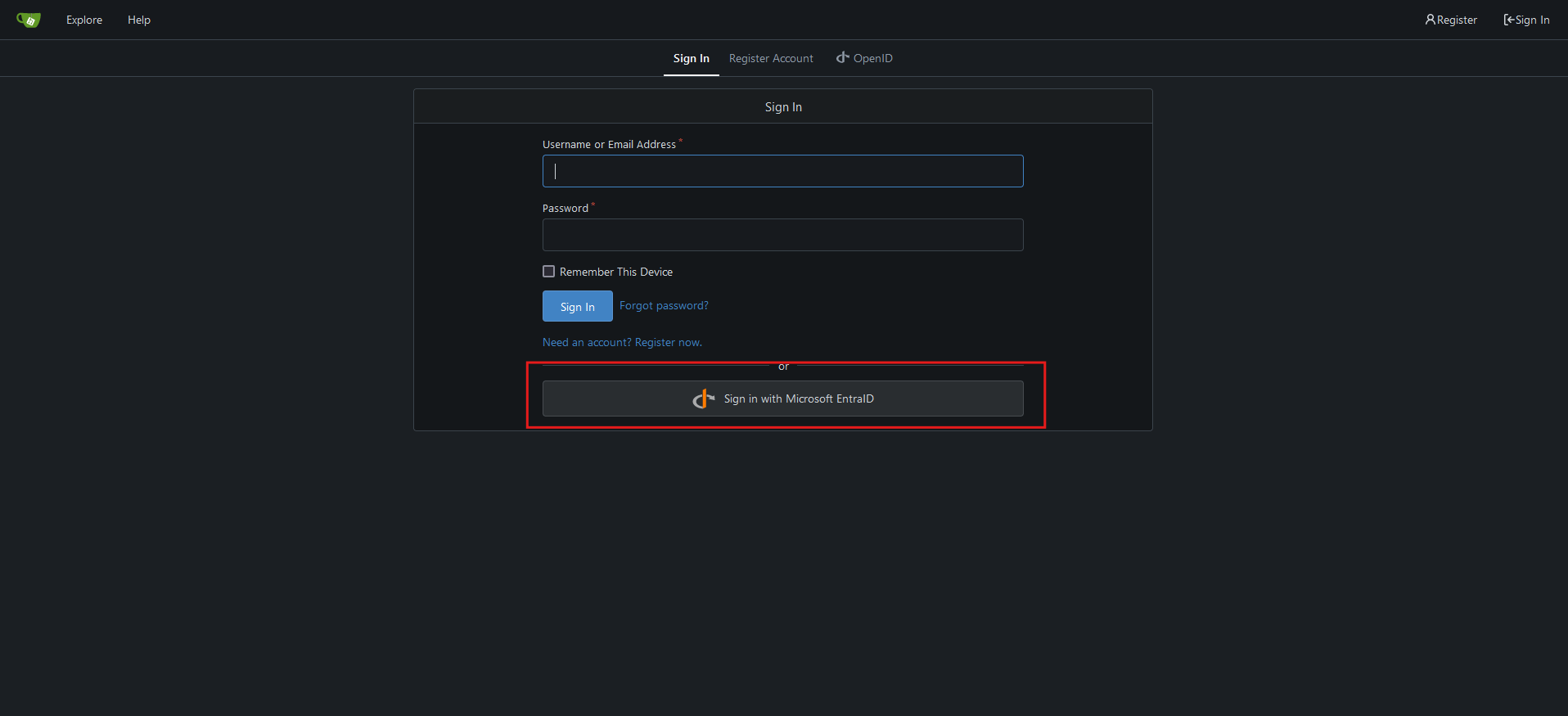Click Register in the top navigation bar
The height and width of the screenshot is (716, 1568).
coord(1451,20)
